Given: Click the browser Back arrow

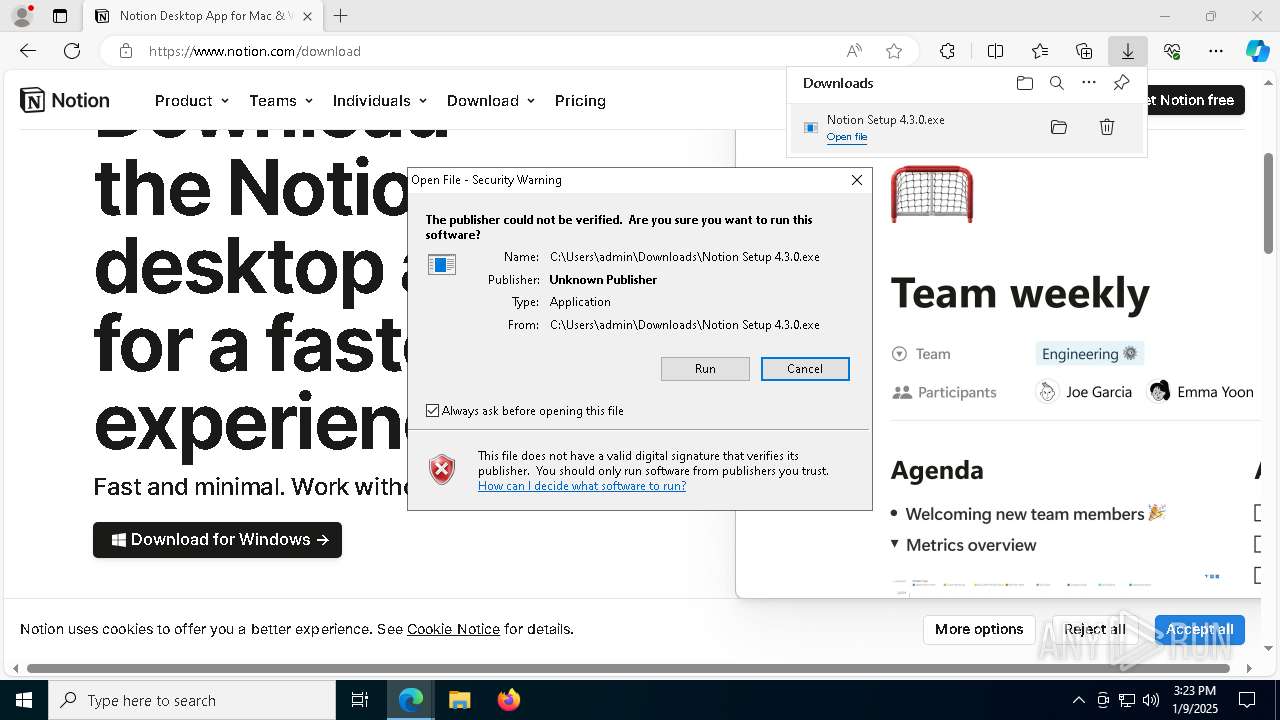Looking at the screenshot, I should click(28, 51).
